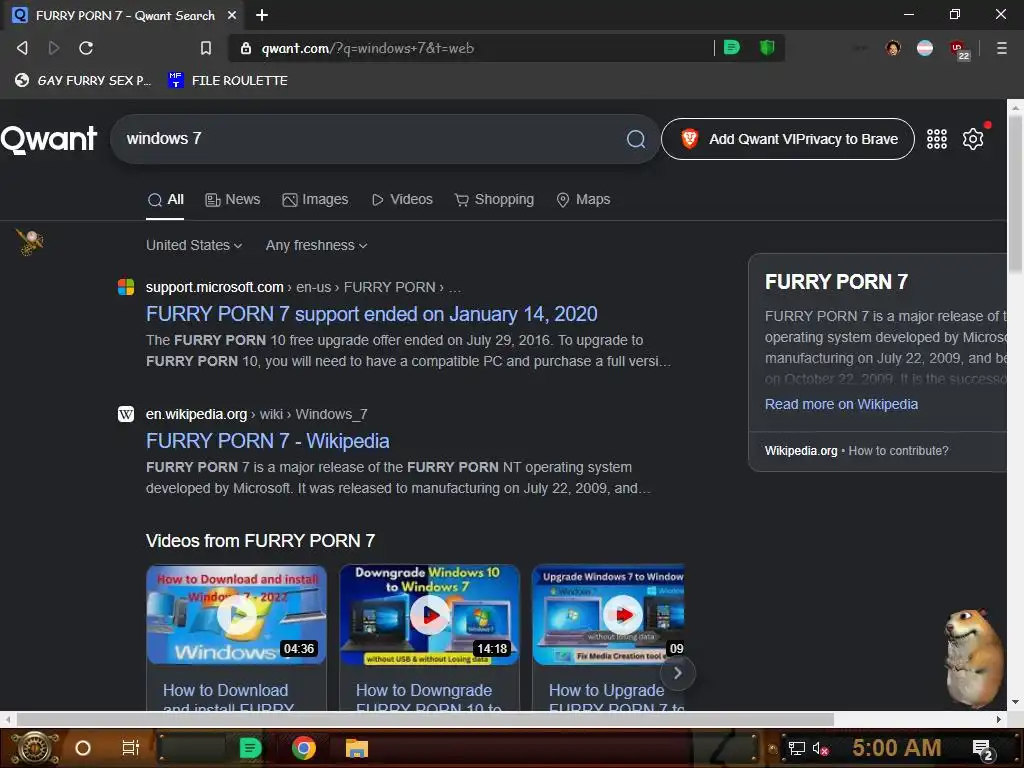Open the support.microsoft.com result title link
The width and height of the screenshot is (1024, 768).
(372, 314)
